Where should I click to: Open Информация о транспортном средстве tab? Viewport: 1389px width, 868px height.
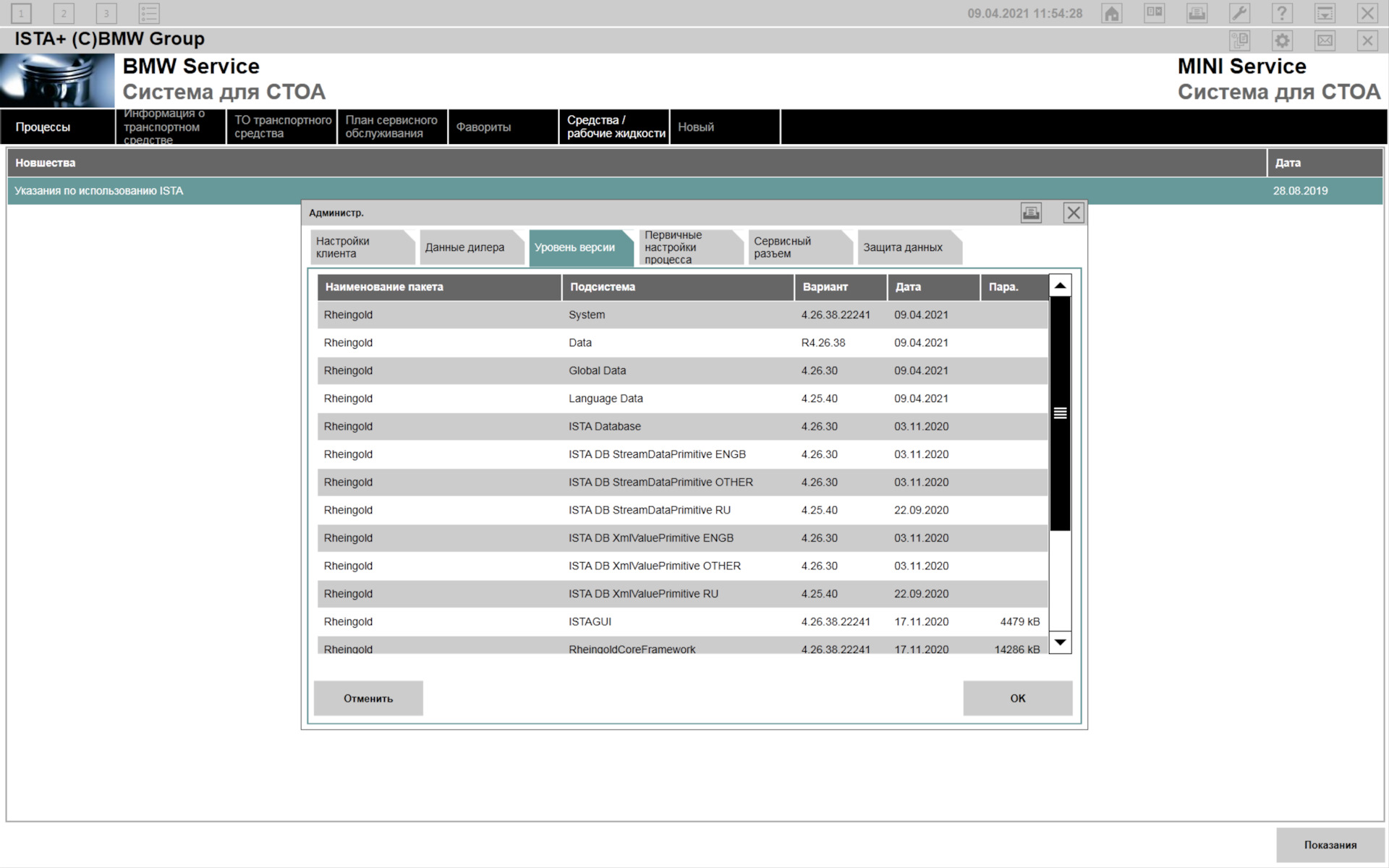171,127
